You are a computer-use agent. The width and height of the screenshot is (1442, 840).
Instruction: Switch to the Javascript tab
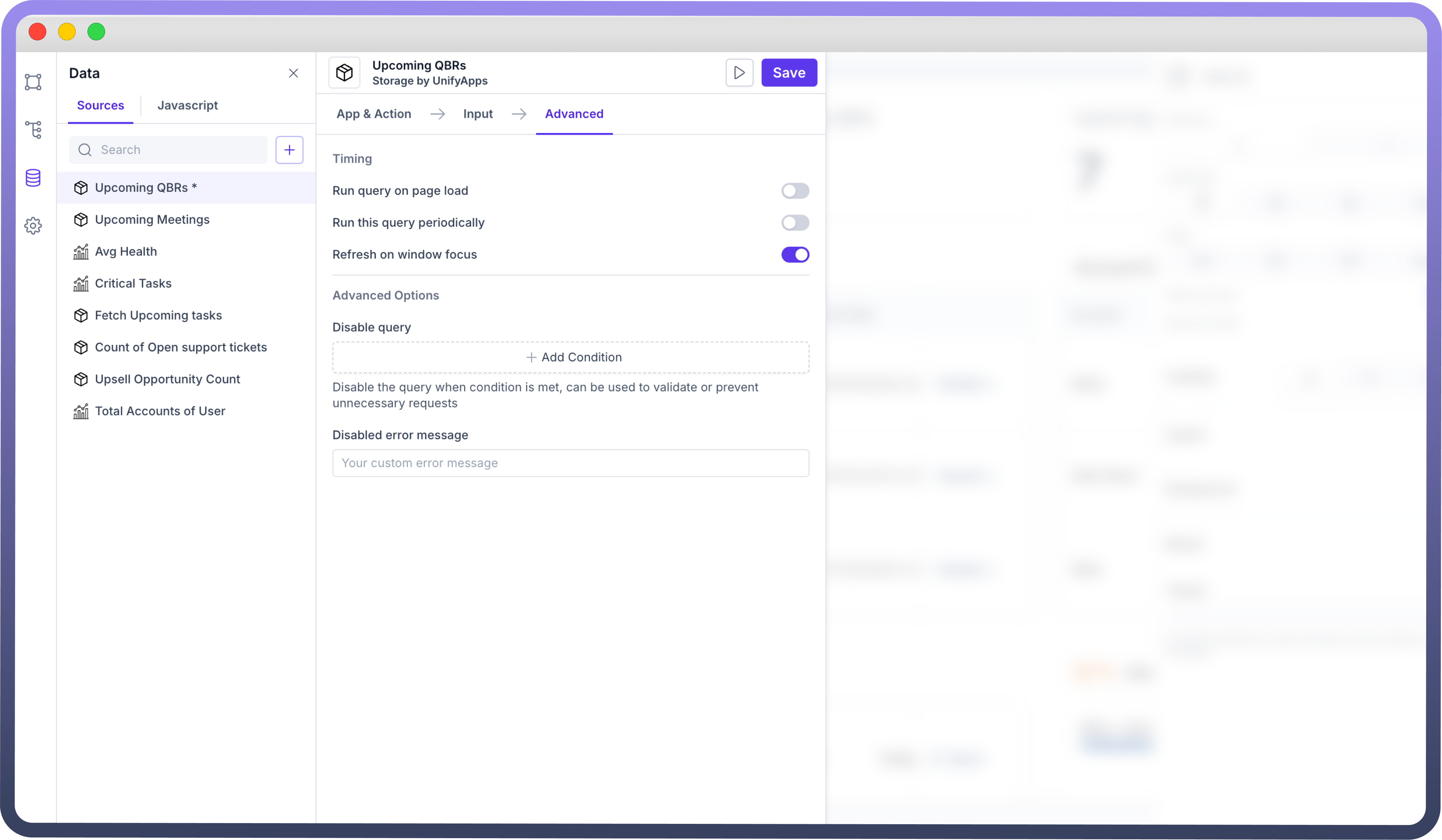187,105
